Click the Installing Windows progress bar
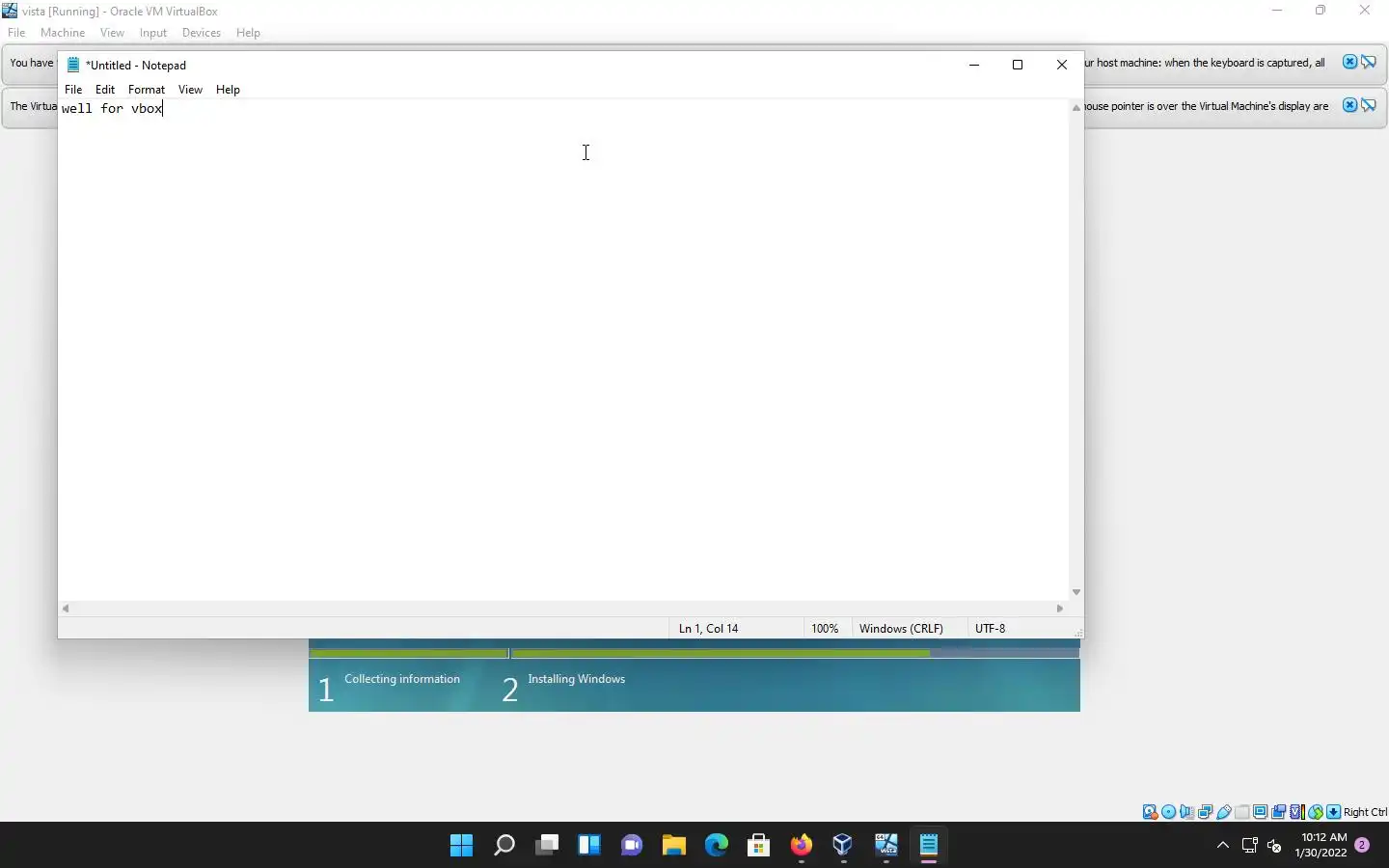The width and height of the screenshot is (1389, 868). [795, 653]
